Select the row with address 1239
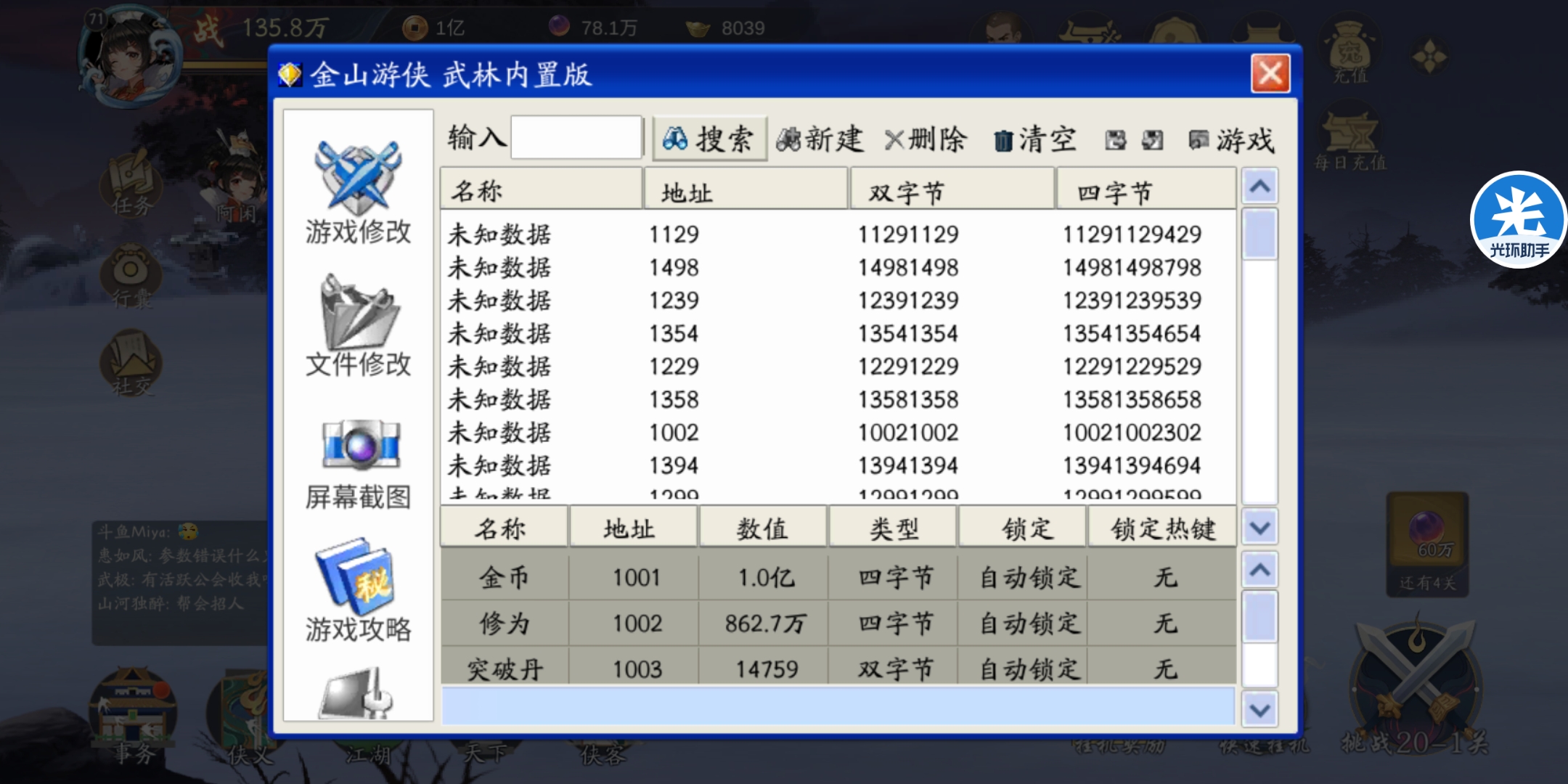 click(x=838, y=300)
